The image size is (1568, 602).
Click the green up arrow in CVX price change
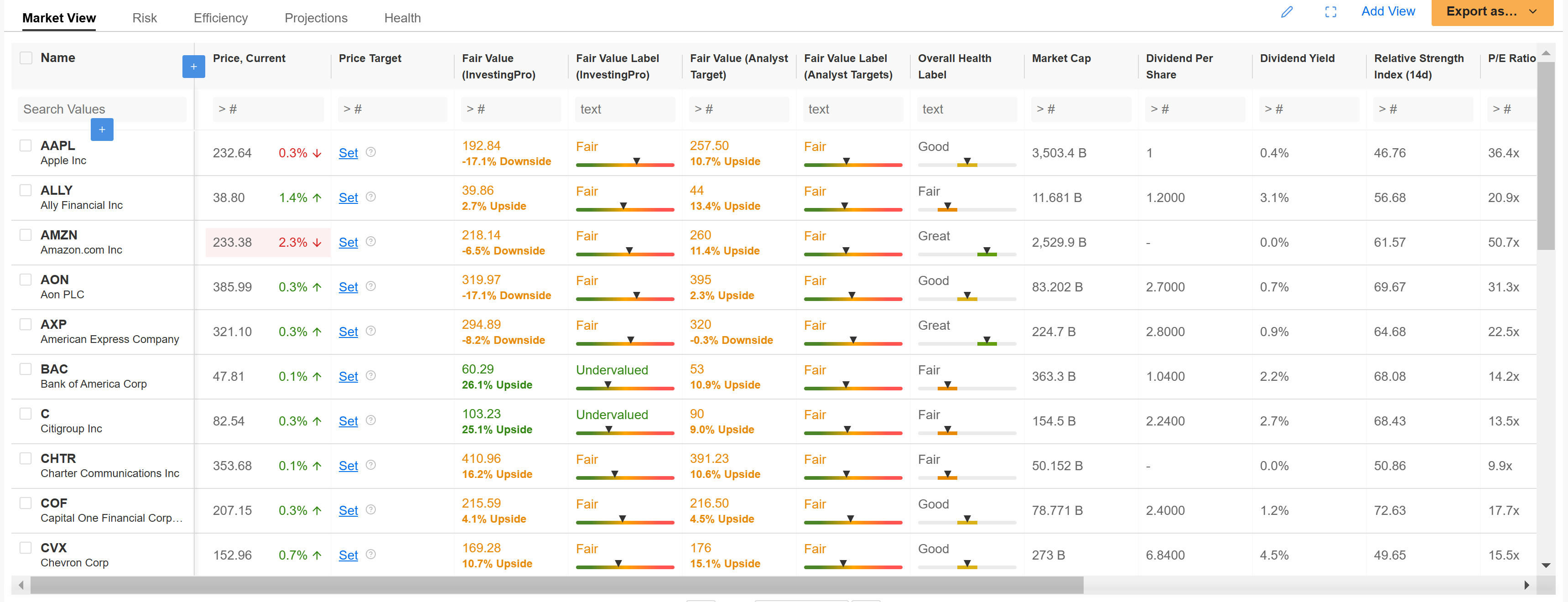point(317,555)
